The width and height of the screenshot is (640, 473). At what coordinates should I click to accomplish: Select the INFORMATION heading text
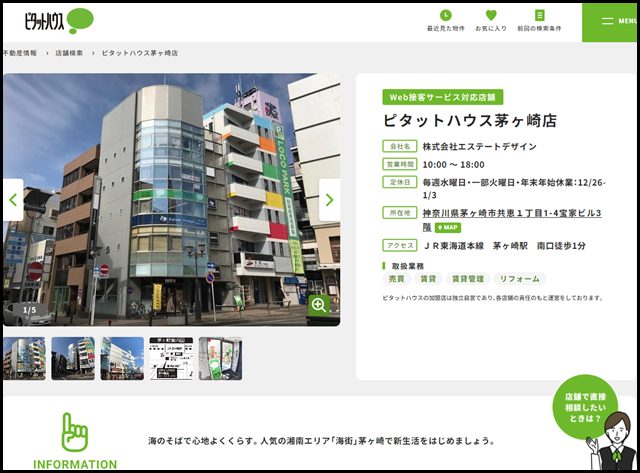(x=75, y=464)
